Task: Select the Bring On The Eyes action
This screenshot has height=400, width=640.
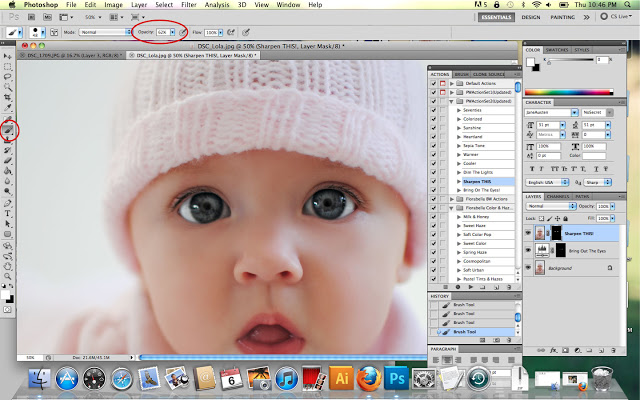Action: point(482,190)
